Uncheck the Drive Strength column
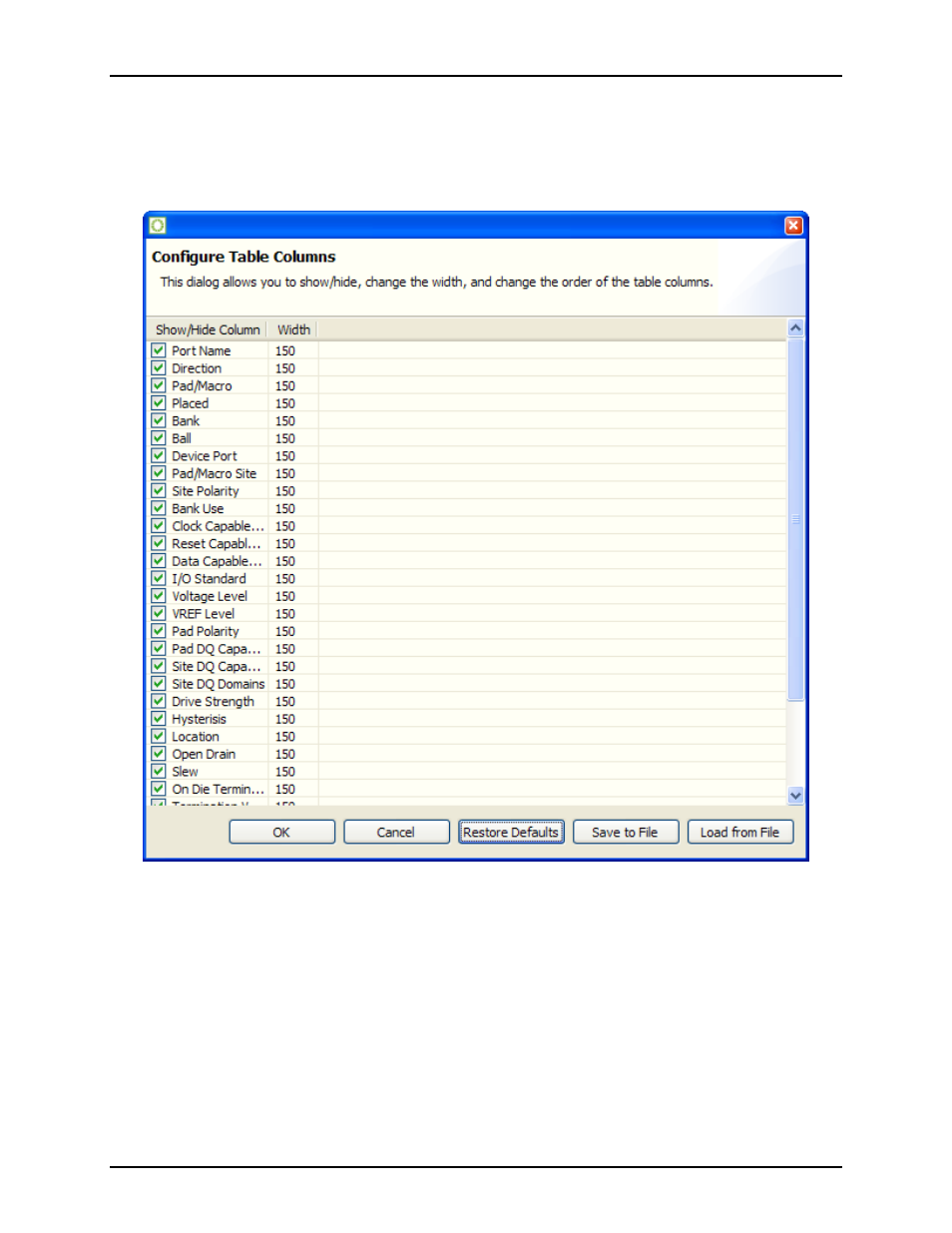This screenshot has height=1233, width=952. [159, 701]
